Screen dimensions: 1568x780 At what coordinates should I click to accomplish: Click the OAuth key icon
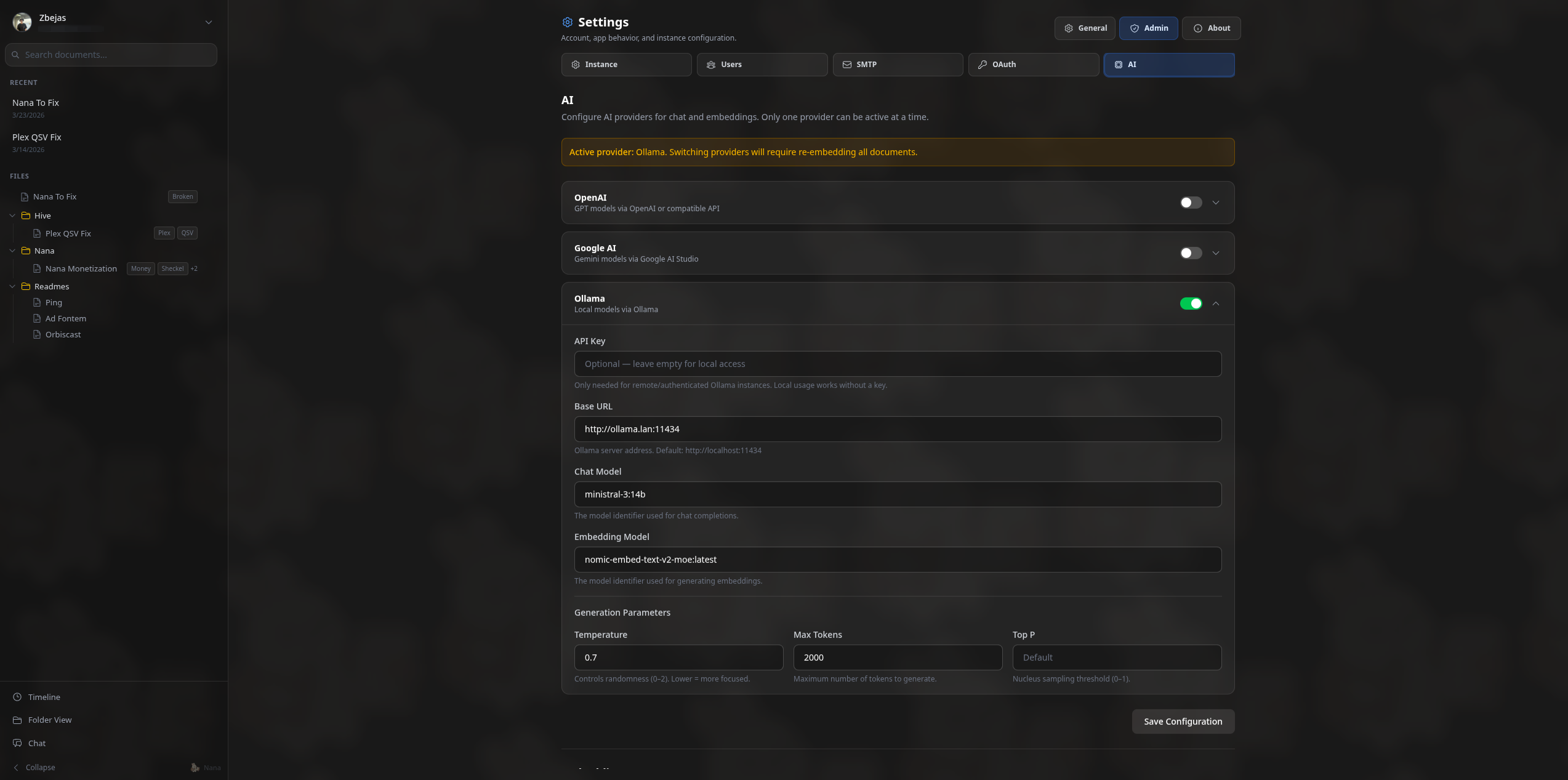coord(983,65)
